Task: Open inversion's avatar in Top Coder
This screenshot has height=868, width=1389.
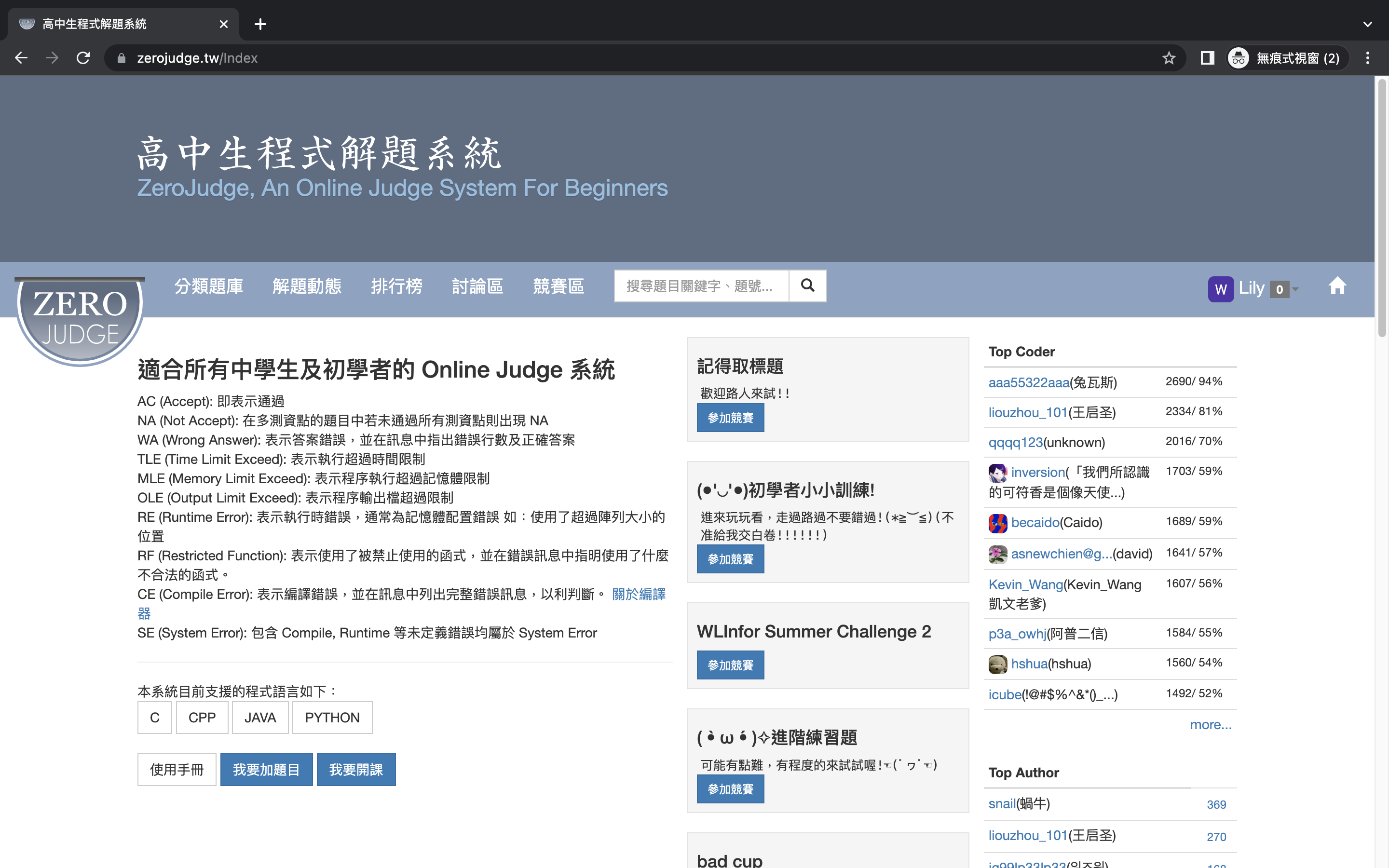Action: pos(997,473)
